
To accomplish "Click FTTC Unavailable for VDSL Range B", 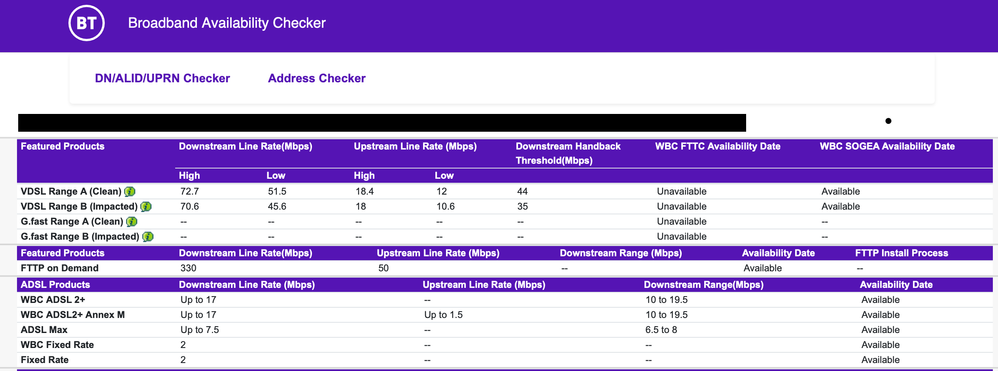I will pos(682,207).
